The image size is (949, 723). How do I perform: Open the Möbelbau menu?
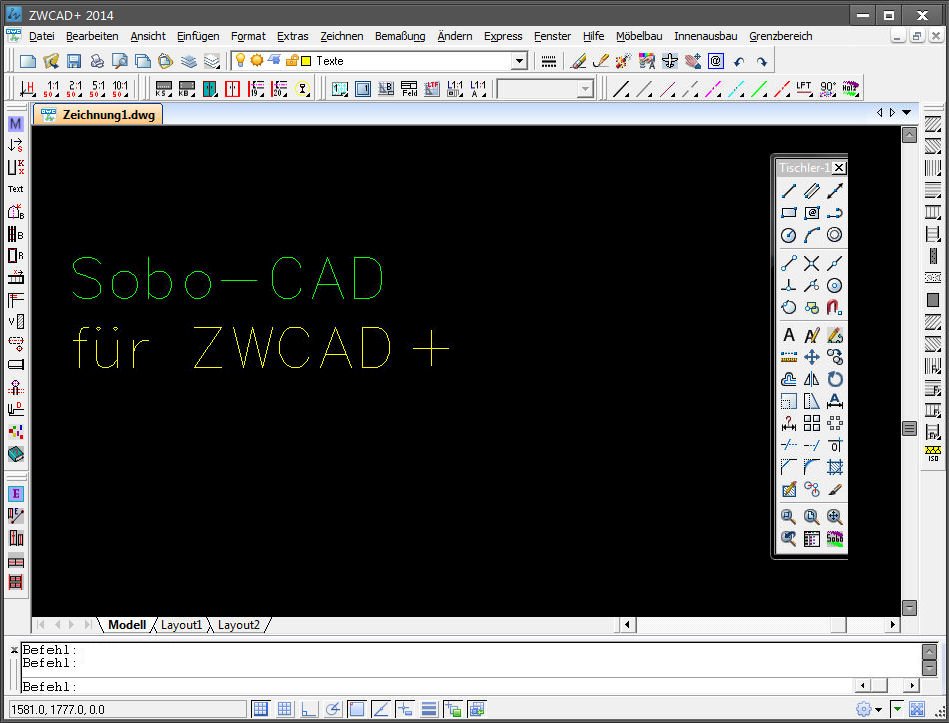[x=639, y=36]
